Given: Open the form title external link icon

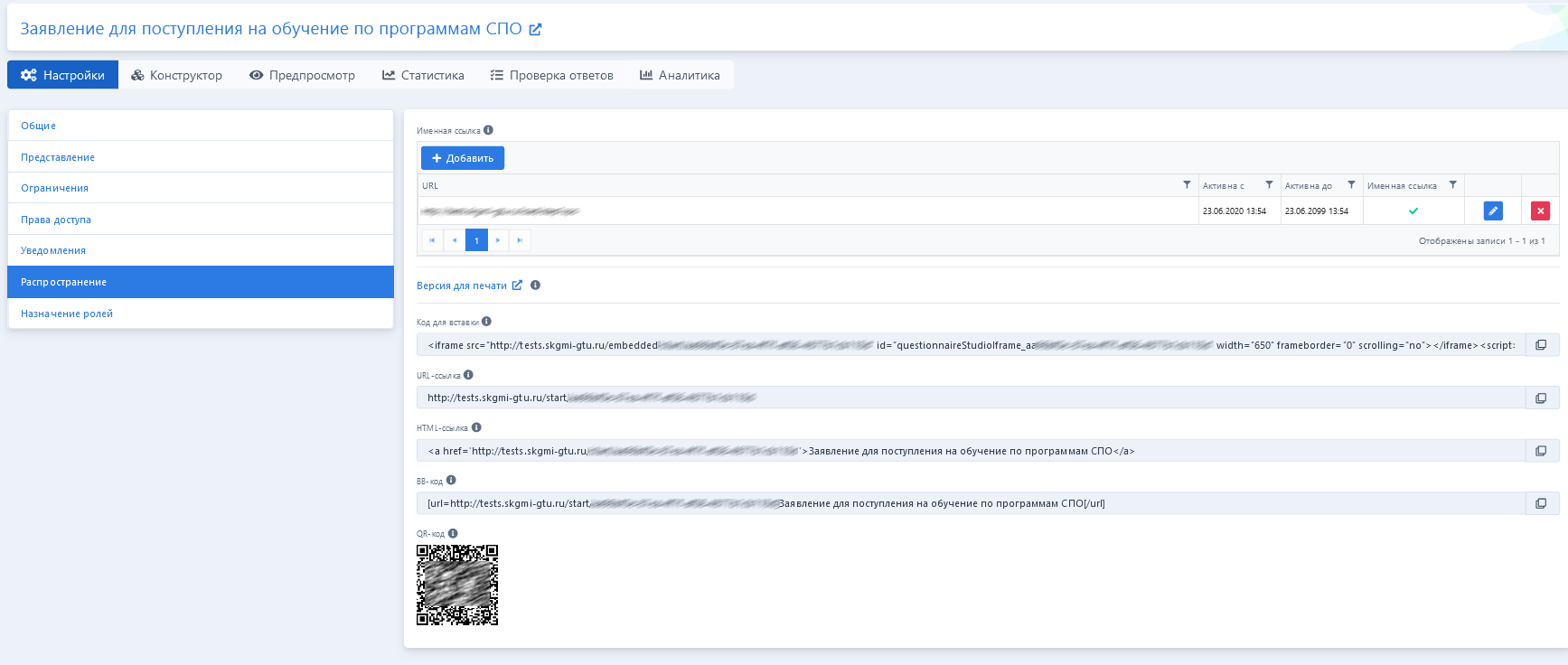Looking at the screenshot, I should [x=535, y=29].
